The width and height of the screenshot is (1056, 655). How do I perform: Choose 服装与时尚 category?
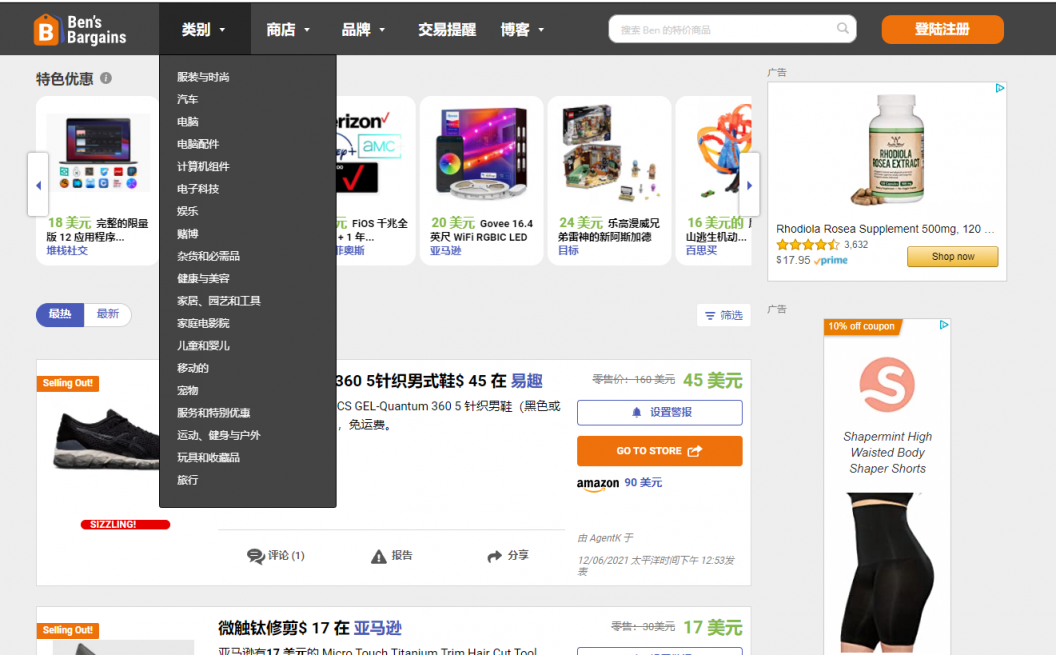pyautogui.click(x=203, y=77)
